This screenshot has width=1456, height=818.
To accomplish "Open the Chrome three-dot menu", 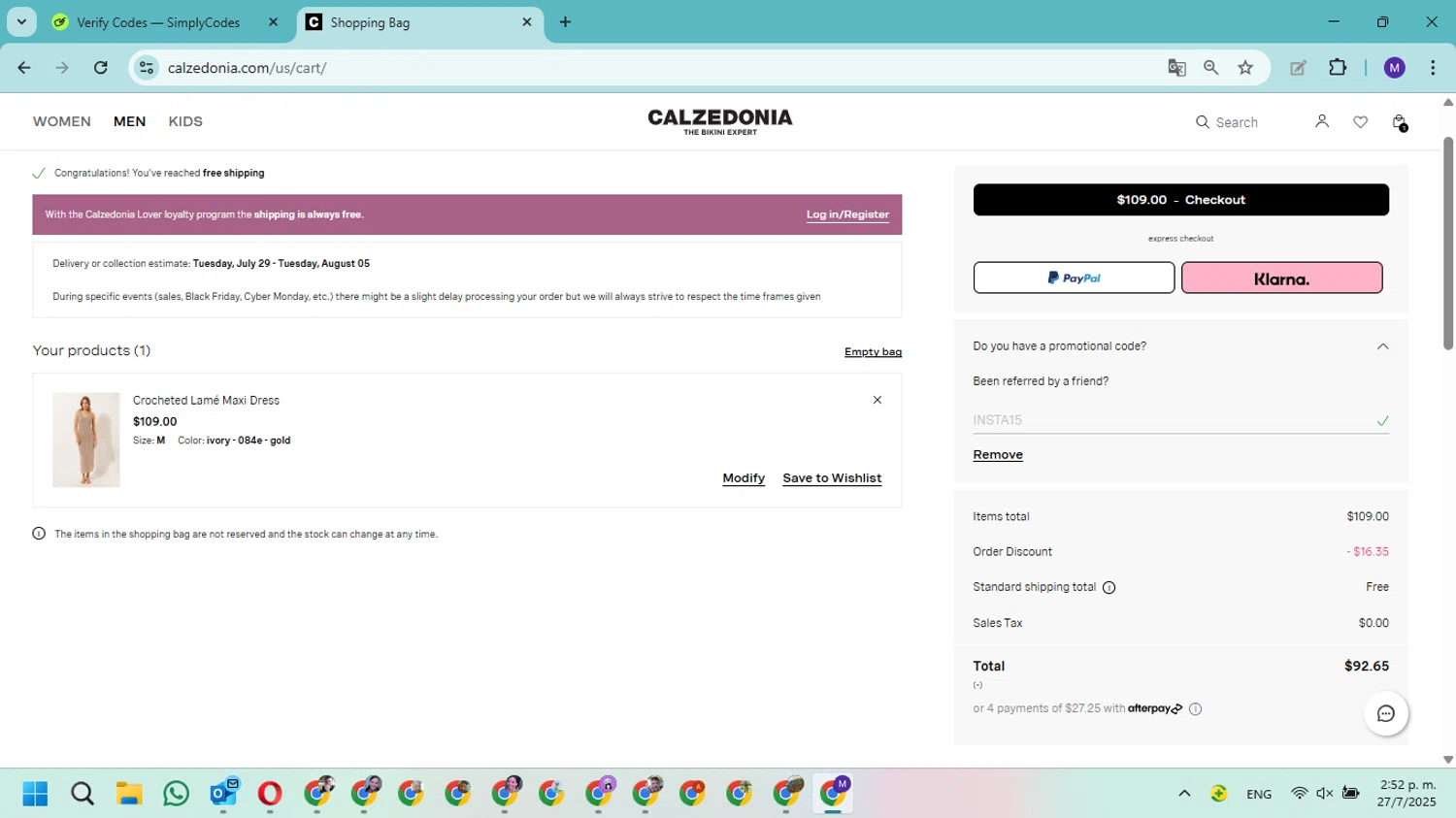I will (1433, 68).
